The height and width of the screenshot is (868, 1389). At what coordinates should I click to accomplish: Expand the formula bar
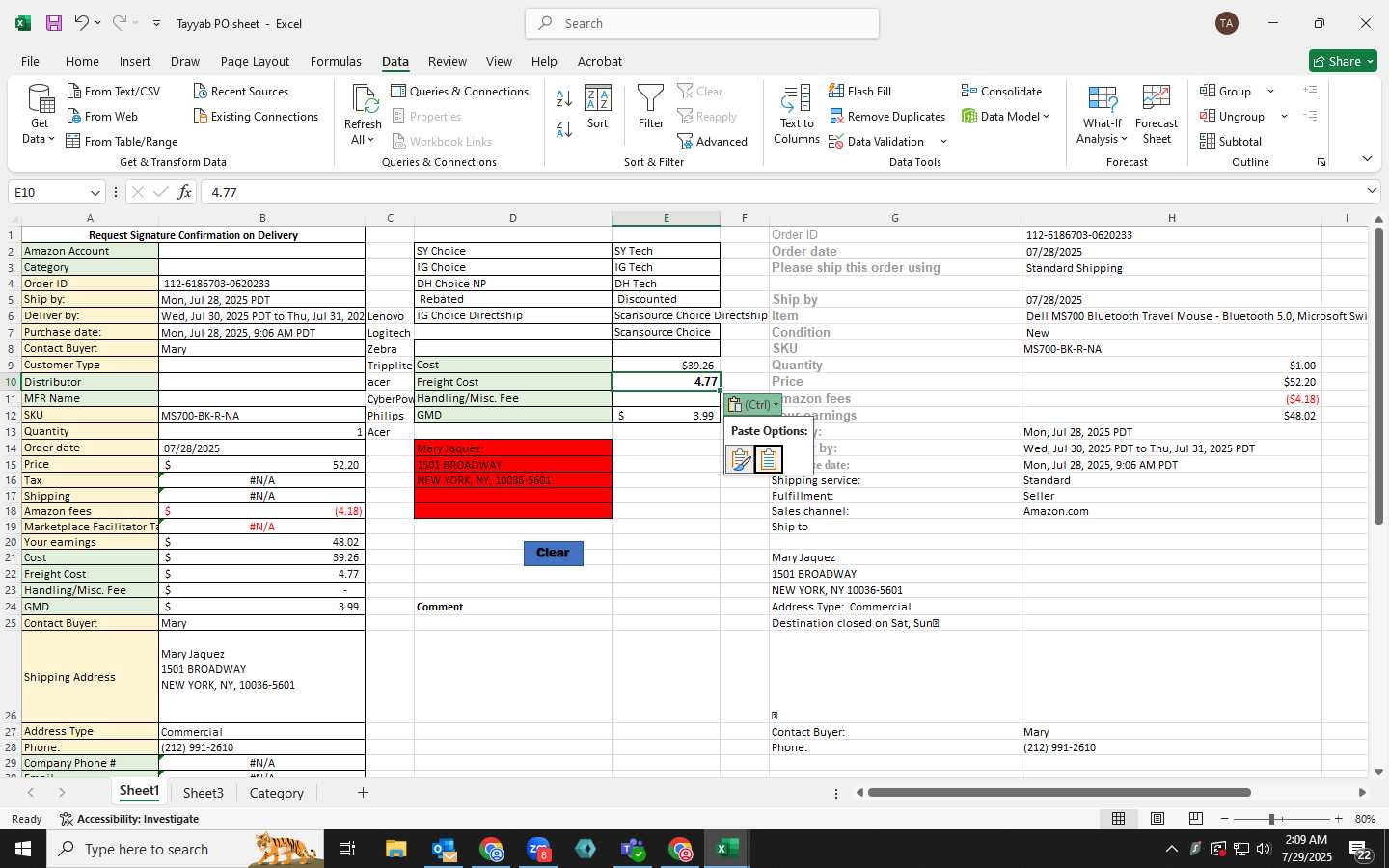coord(1372,191)
